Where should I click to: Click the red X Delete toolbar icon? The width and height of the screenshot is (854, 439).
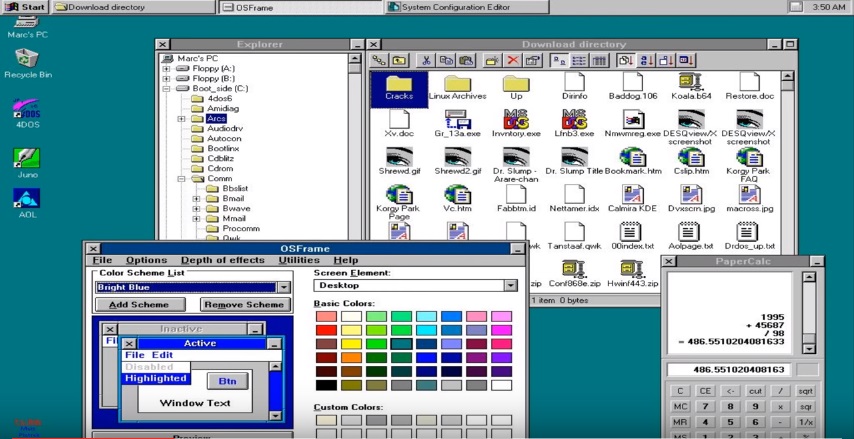tap(513, 60)
